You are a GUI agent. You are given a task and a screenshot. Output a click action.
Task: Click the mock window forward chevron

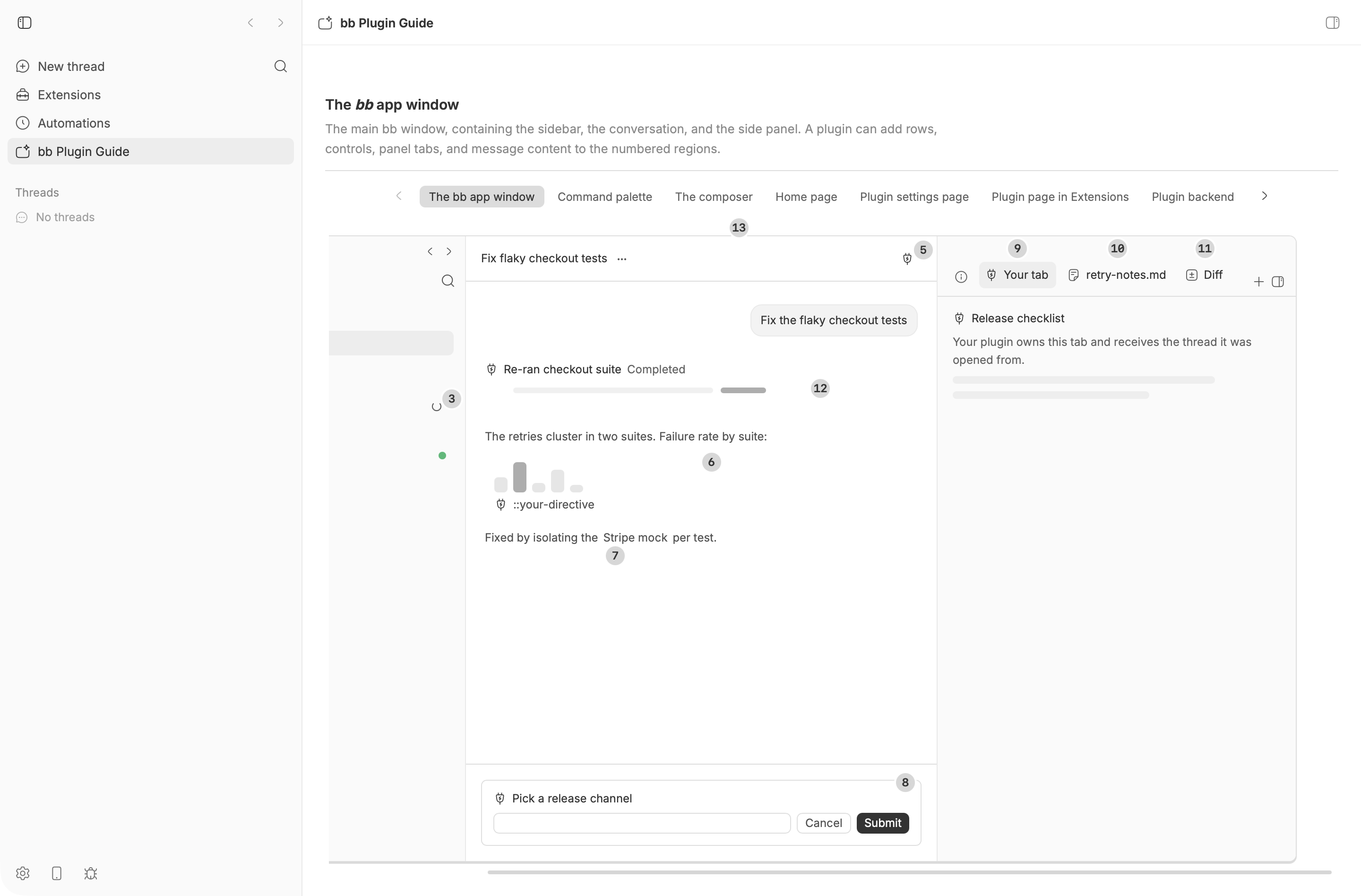pyautogui.click(x=449, y=251)
